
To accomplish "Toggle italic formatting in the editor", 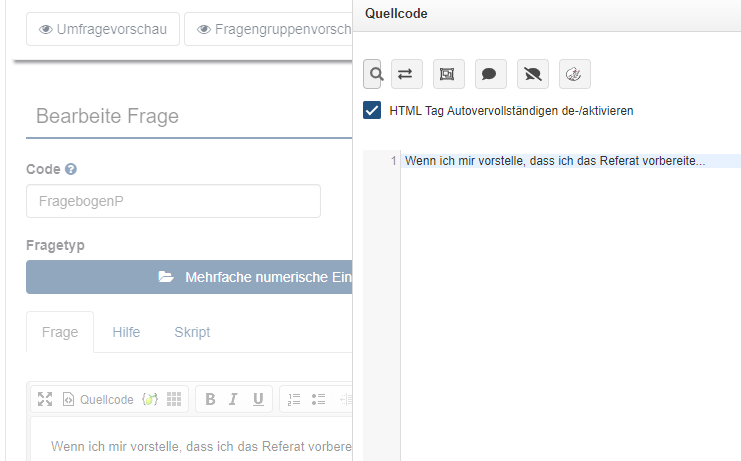I will (233, 399).
